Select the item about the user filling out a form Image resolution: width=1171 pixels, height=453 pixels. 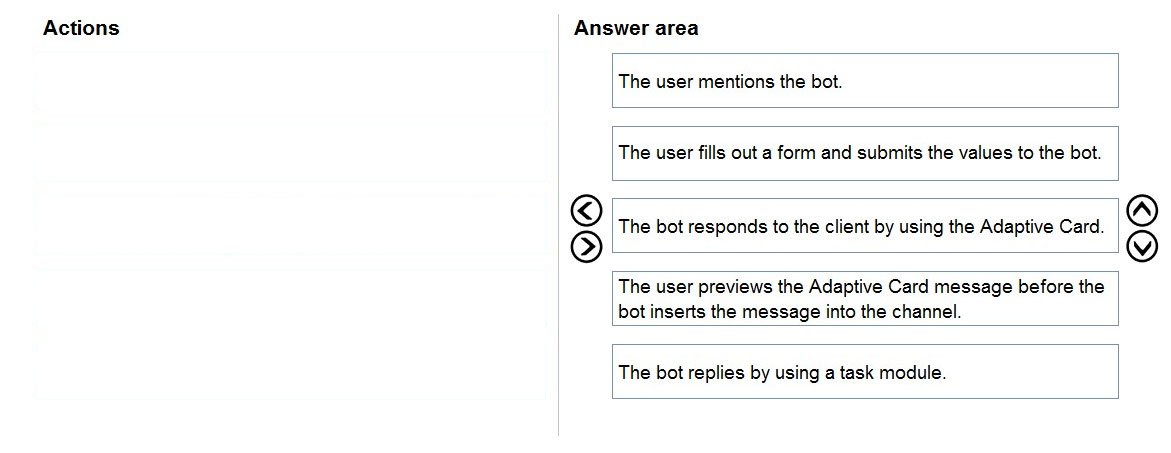[865, 153]
